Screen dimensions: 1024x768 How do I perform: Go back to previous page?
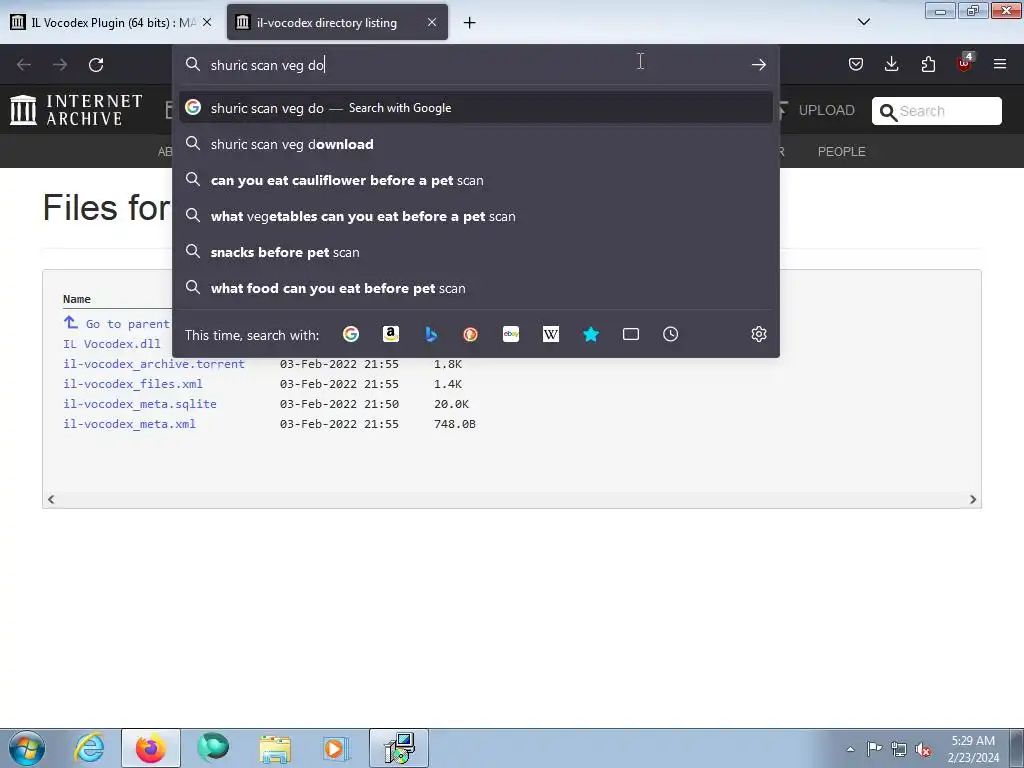click(24, 65)
